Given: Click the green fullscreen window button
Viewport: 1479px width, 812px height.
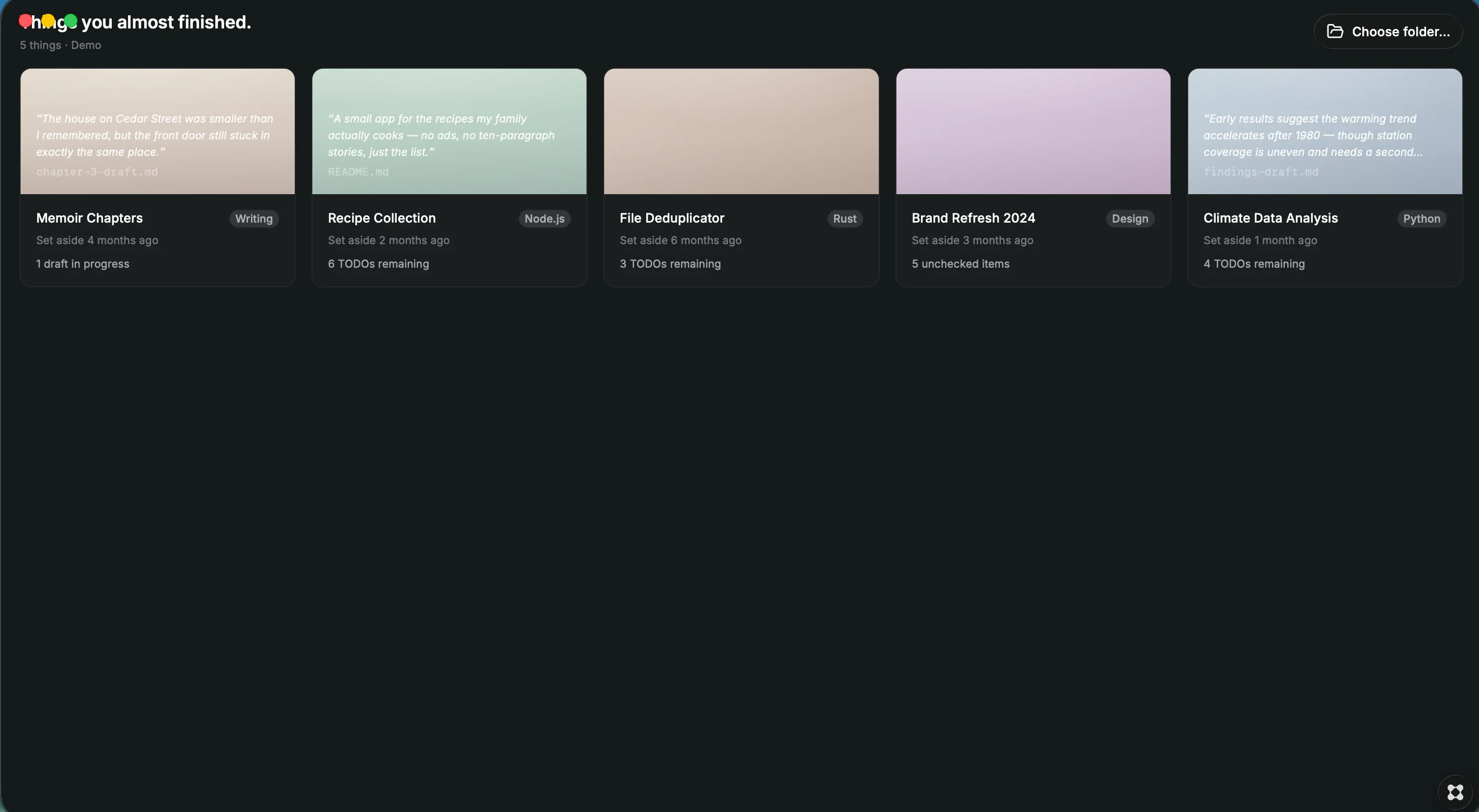Looking at the screenshot, I should [x=71, y=21].
